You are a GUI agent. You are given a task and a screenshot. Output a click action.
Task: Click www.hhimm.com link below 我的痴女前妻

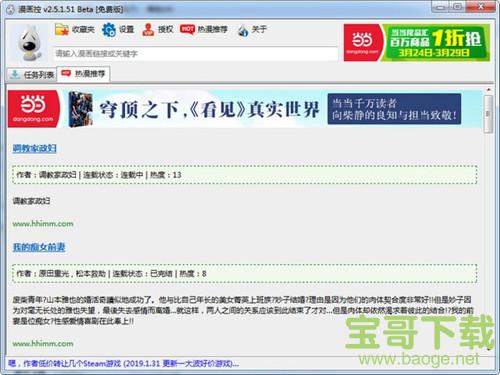coord(43,343)
